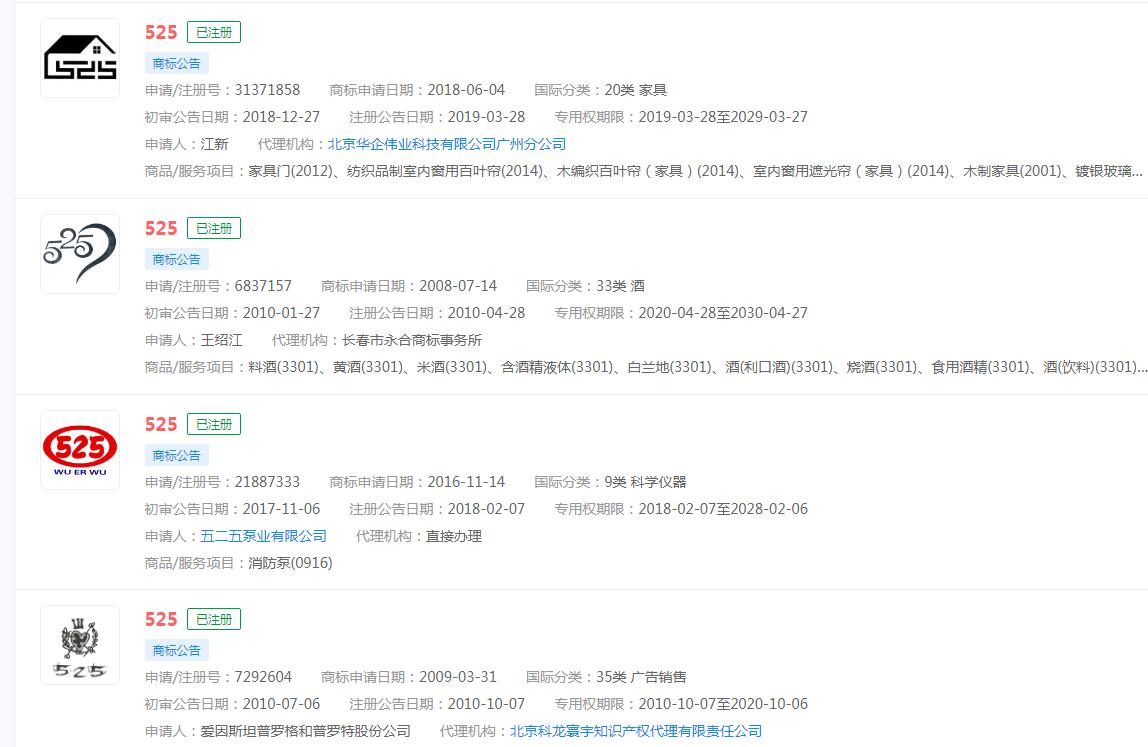Click exclusive period 2019-03-28至2029-03-27

click(723, 117)
